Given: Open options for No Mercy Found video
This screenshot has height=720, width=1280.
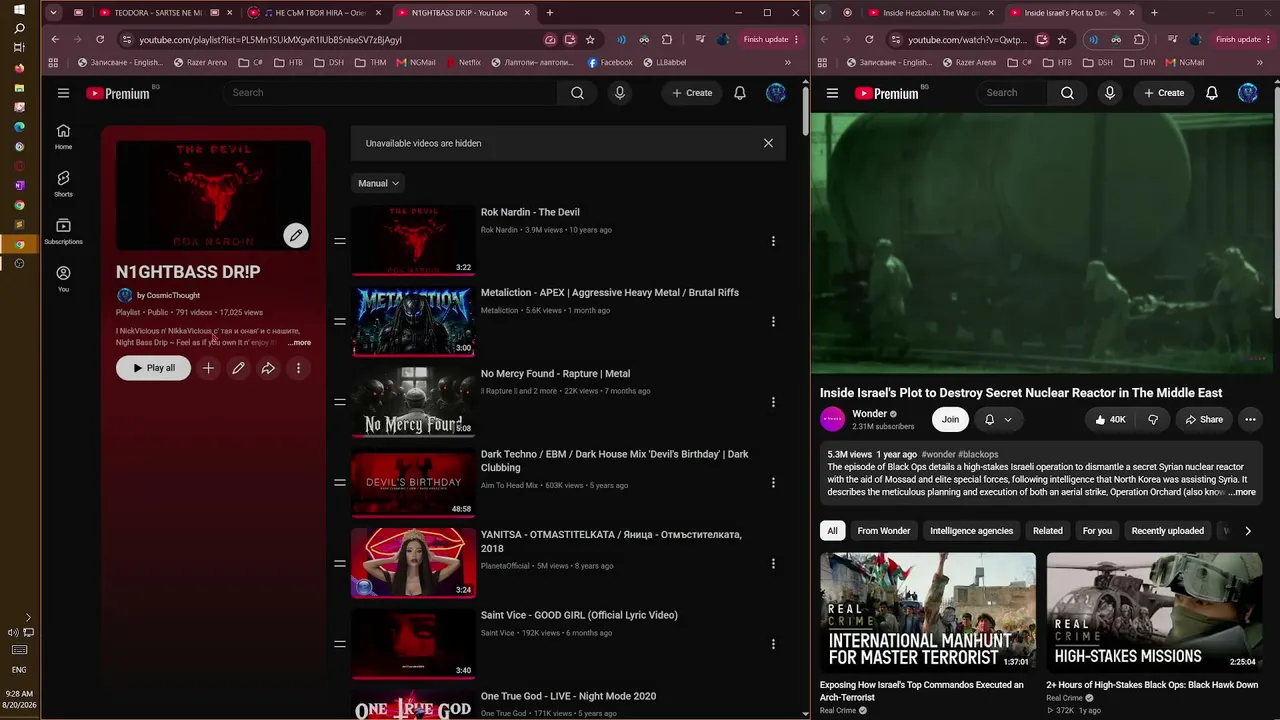Looking at the screenshot, I should [773, 402].
